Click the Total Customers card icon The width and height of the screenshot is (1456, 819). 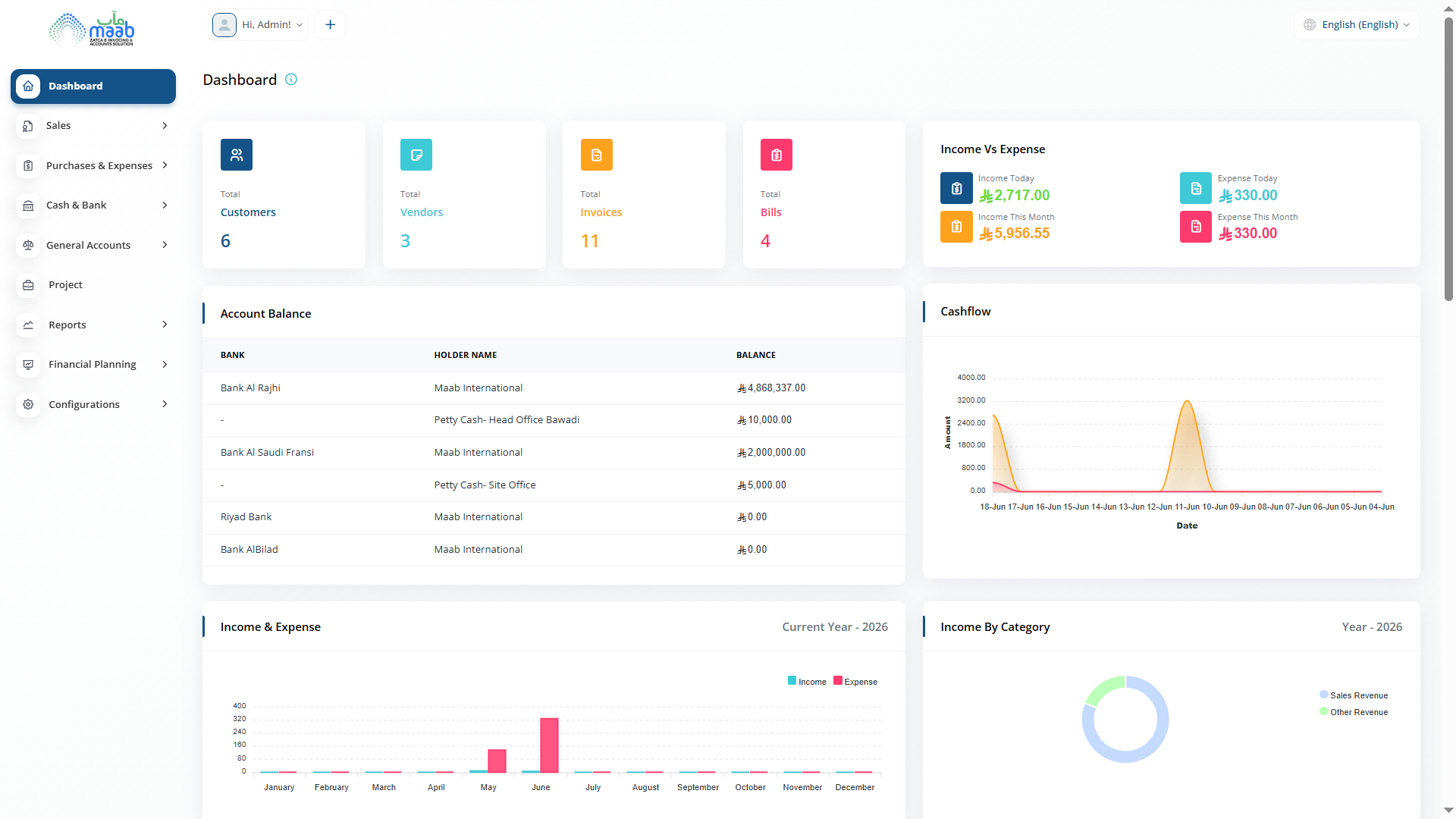pyautogui.click(x=237, y=155)
